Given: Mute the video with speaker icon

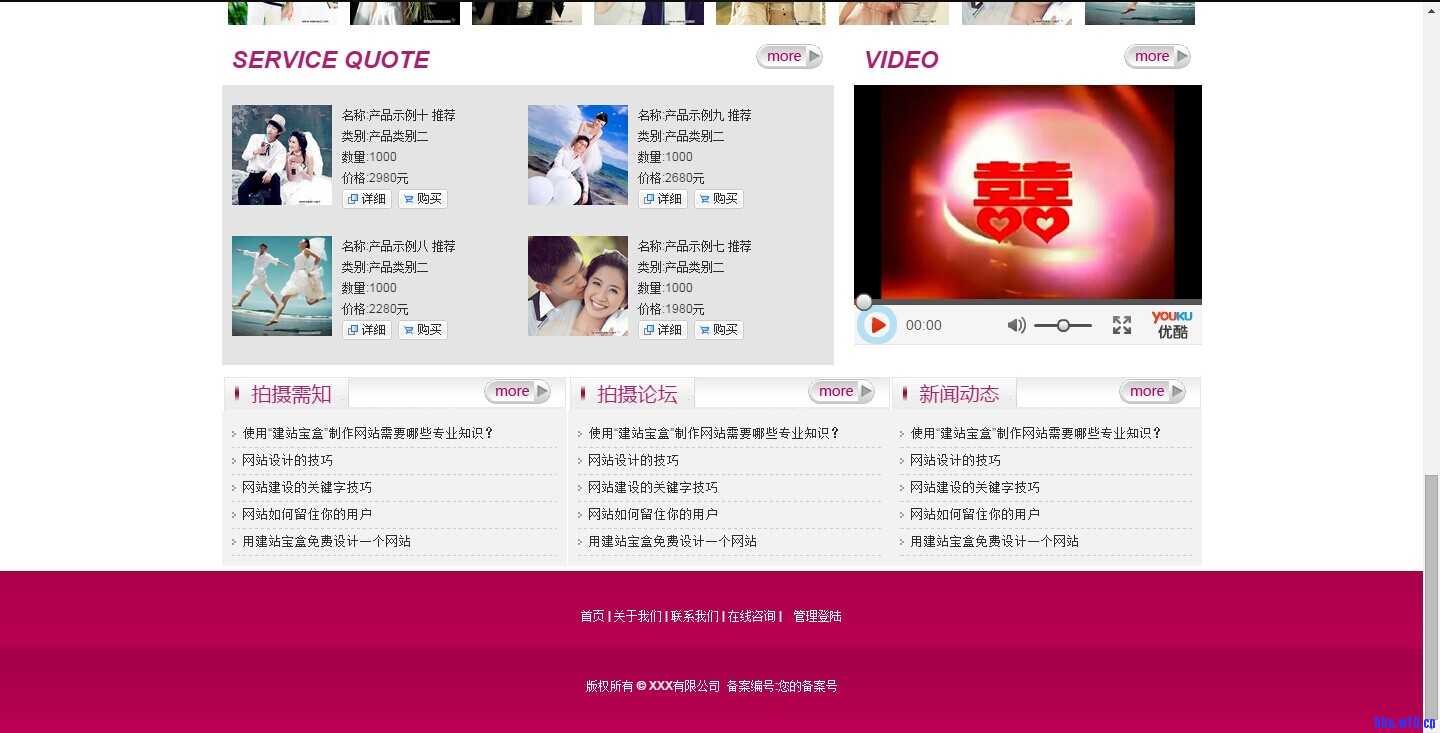Looking at the screenshot, I should (1016, 325).
